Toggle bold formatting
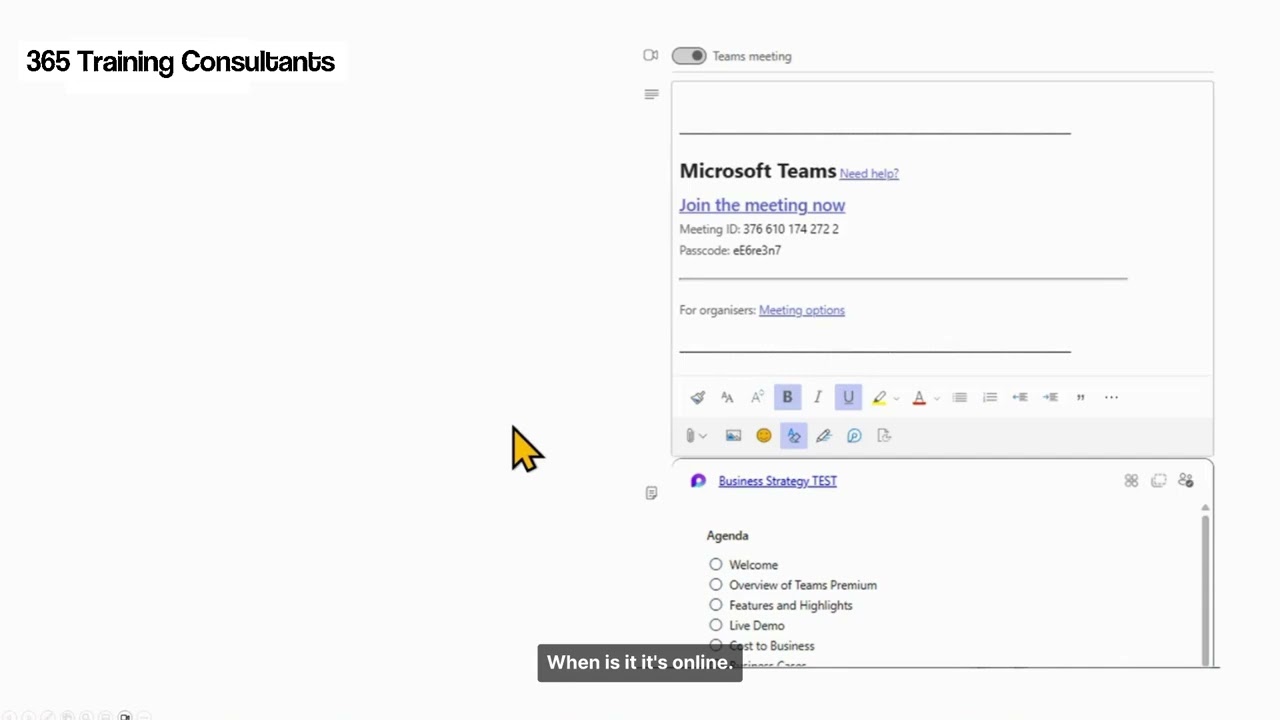The height and width of the screenshot is (720, 1280). click(x=787, y=397)
